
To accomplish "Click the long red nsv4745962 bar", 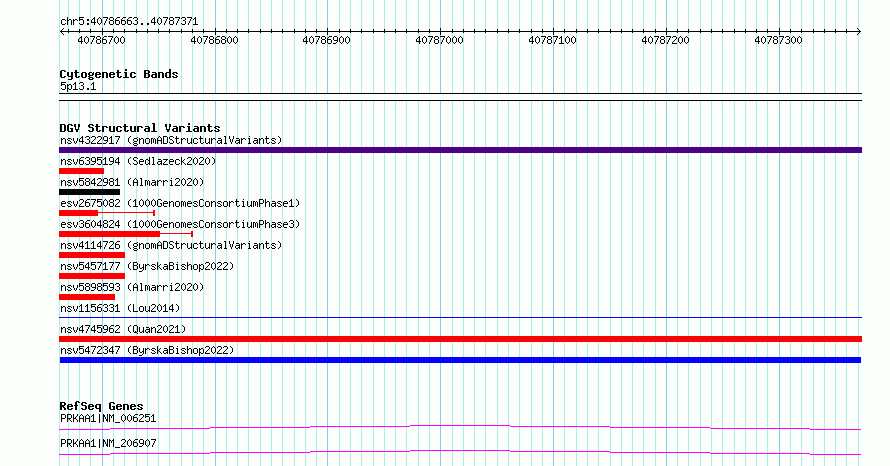I will pos(460,339).
